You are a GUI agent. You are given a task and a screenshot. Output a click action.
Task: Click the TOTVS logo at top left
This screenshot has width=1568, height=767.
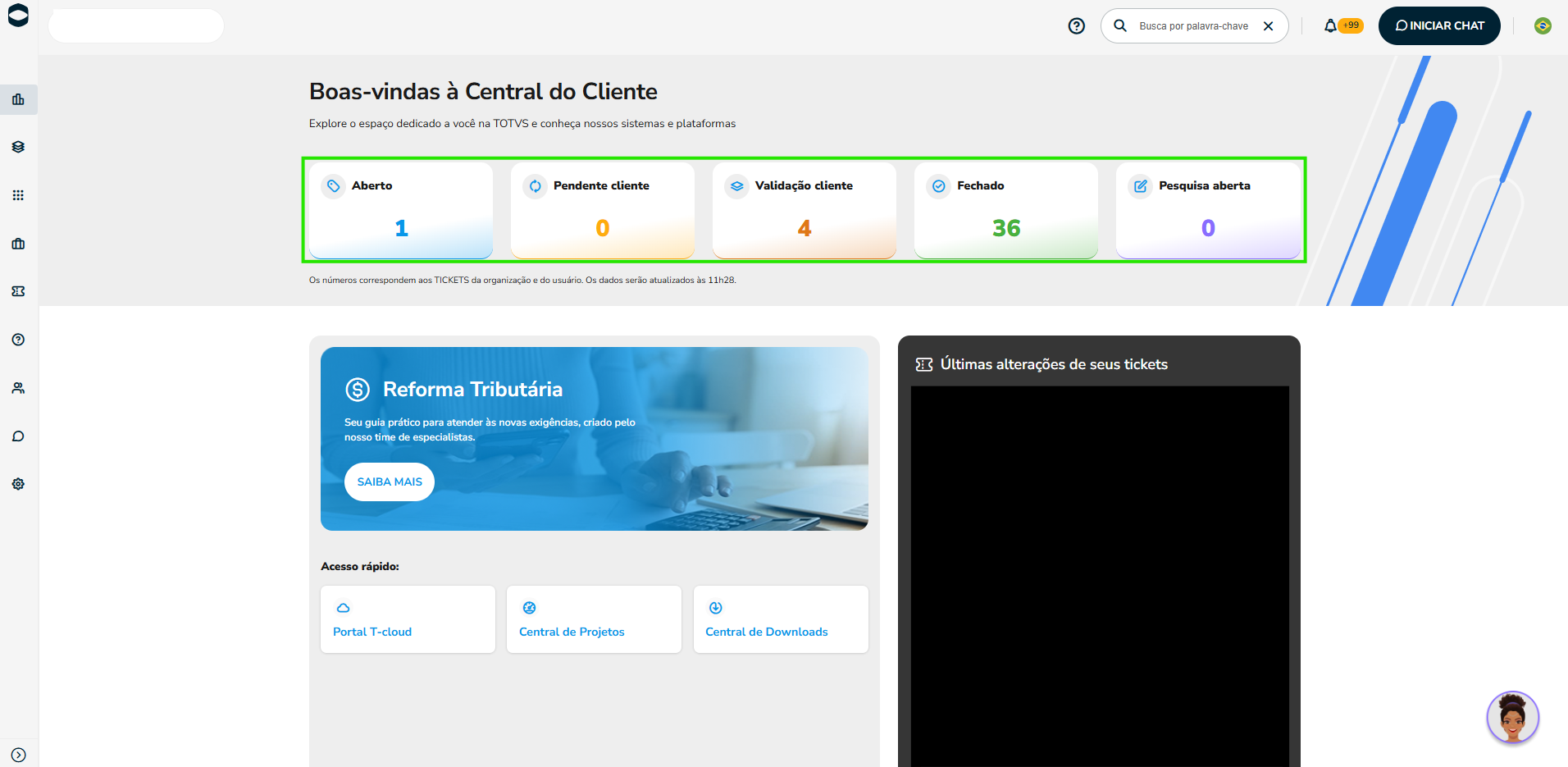pyautogui.click(x=18, y=16)
